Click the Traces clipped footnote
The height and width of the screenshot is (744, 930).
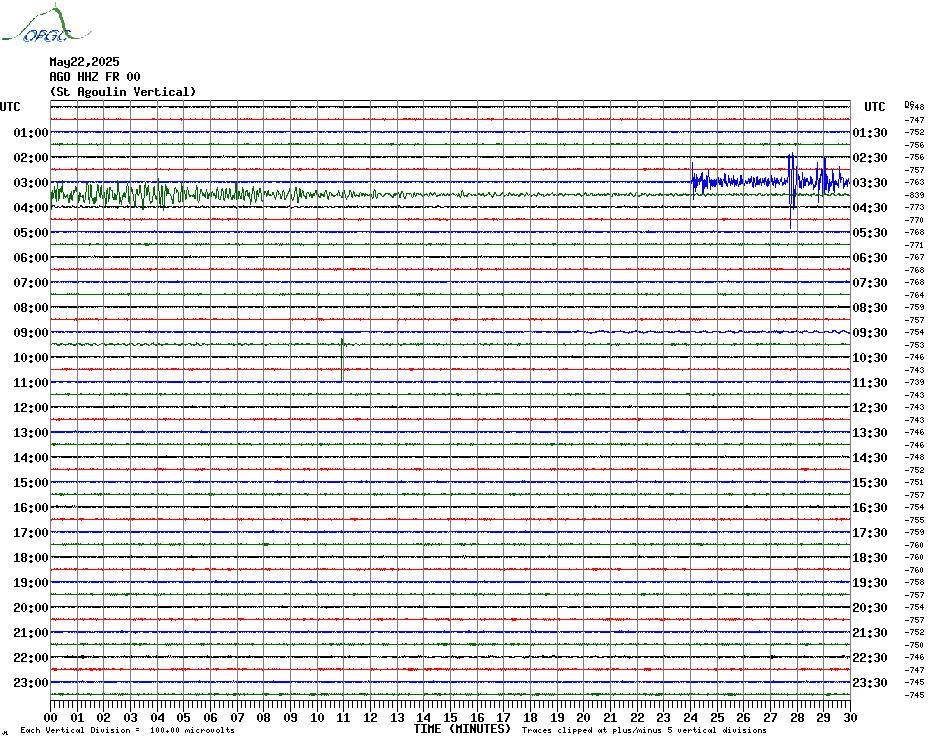(644, 730)
